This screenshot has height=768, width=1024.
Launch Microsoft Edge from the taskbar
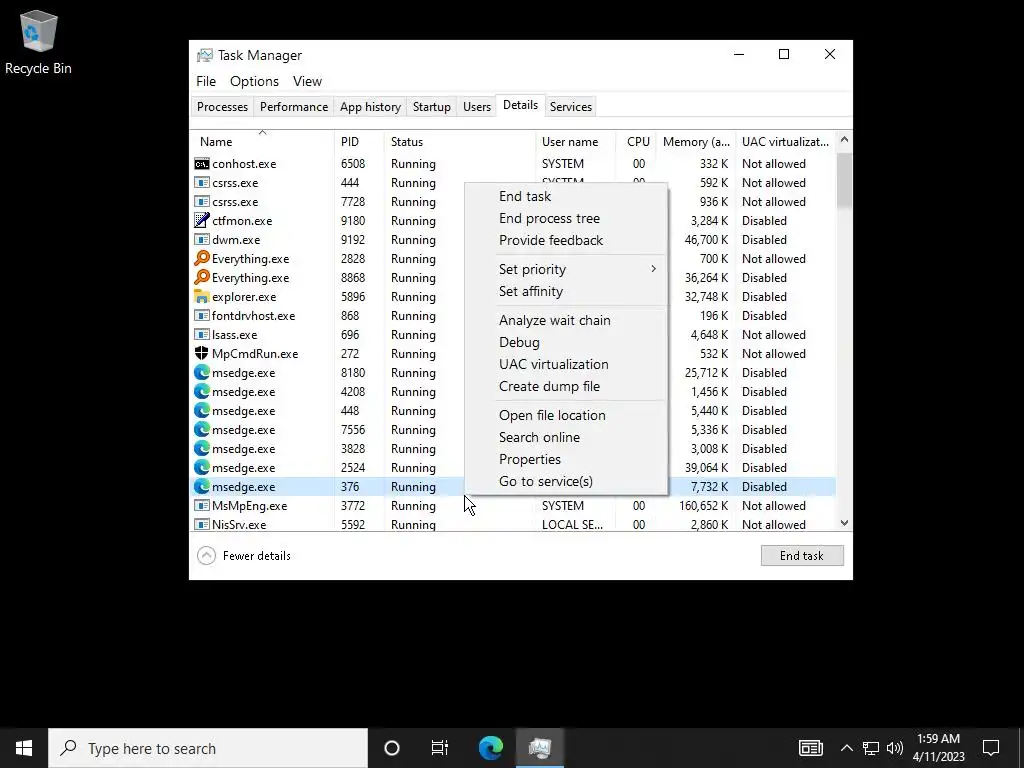[490, 748]
